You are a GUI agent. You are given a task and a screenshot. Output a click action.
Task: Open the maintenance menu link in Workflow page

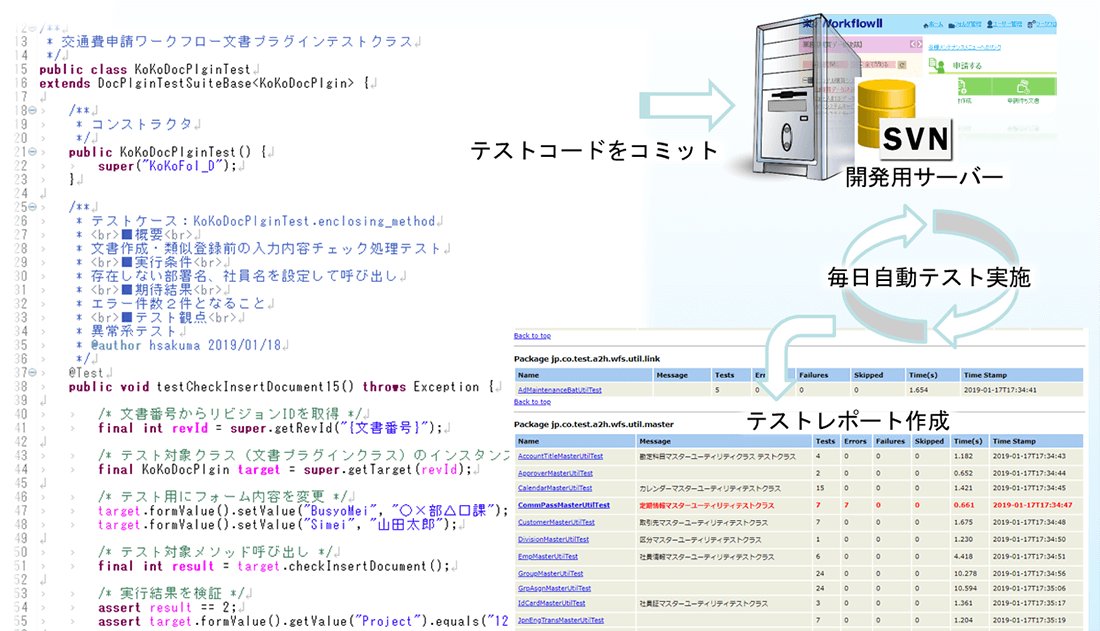[964, 48]
